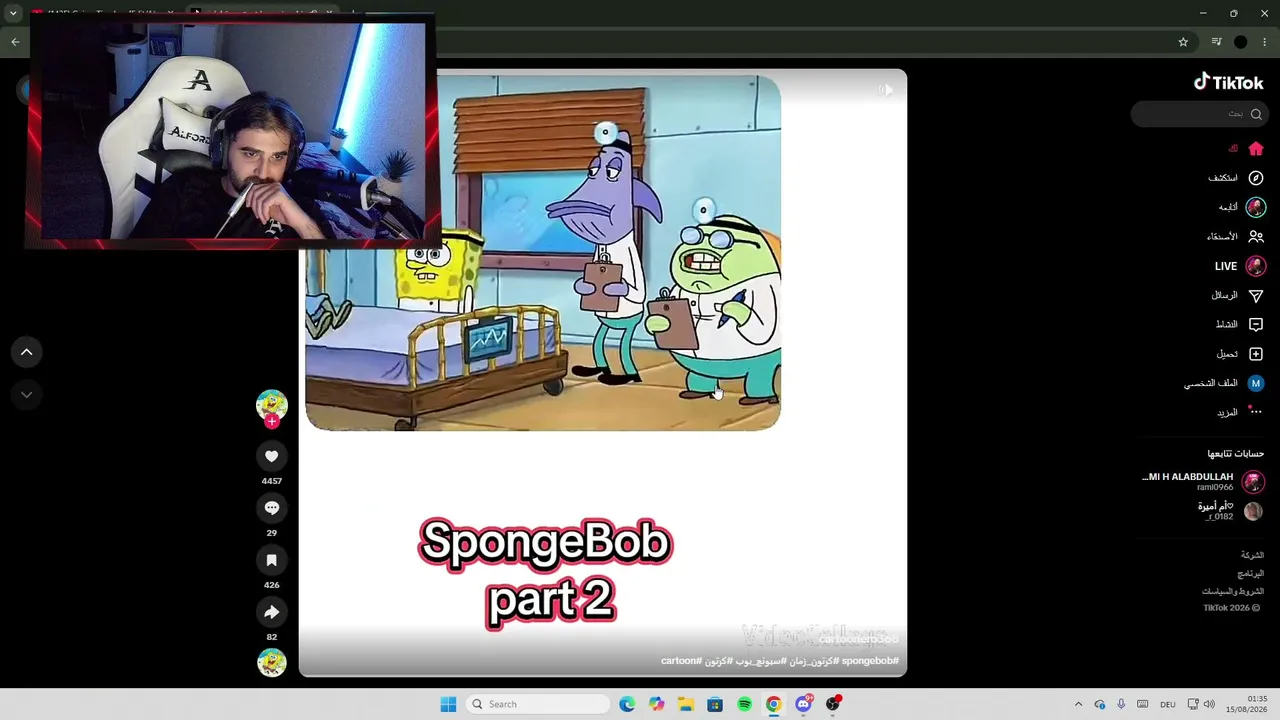Screen dimensions: 1280x720
Task: Open the spinning sound disc below share
Action: (271, 662)
